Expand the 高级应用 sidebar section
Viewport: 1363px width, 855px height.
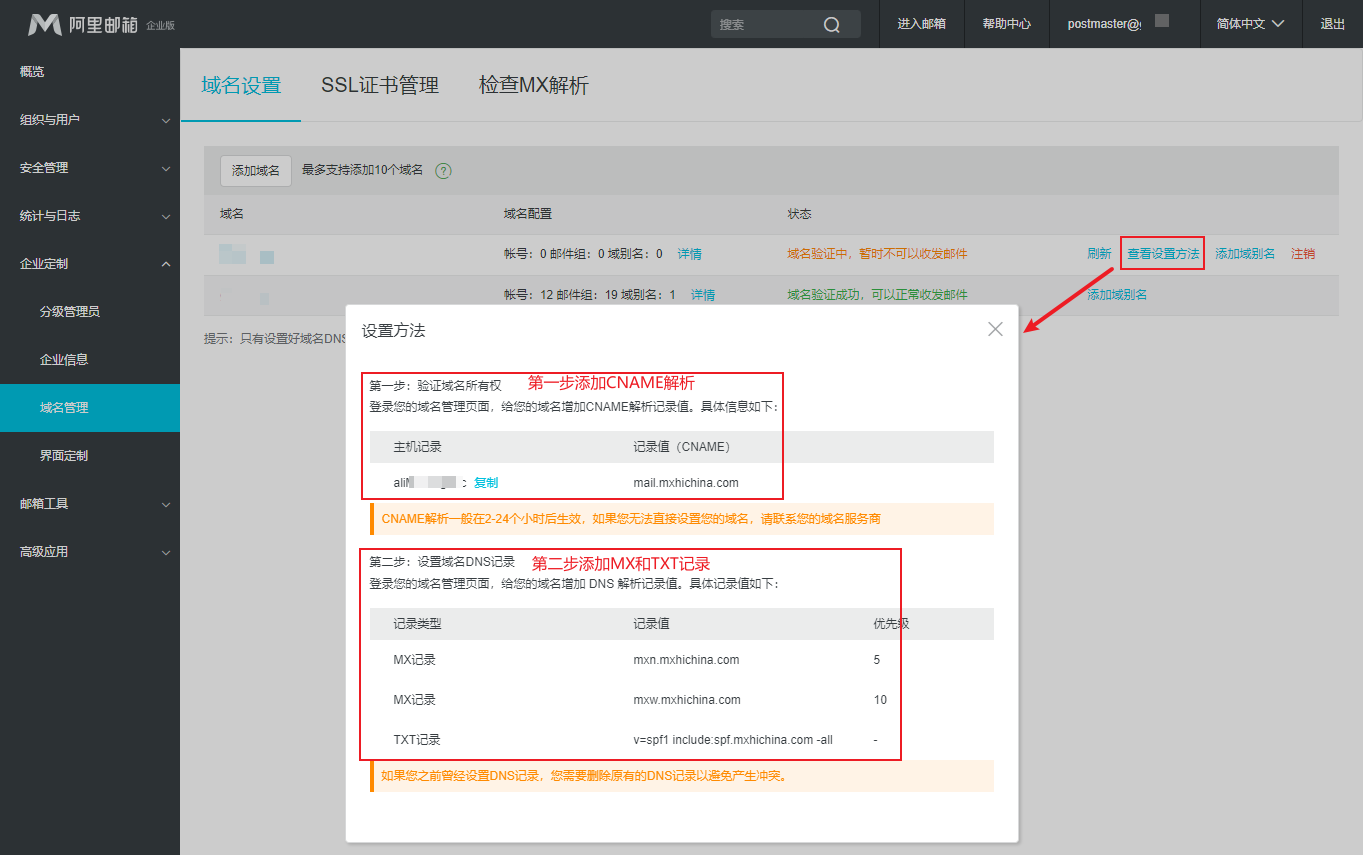point(90,552)
